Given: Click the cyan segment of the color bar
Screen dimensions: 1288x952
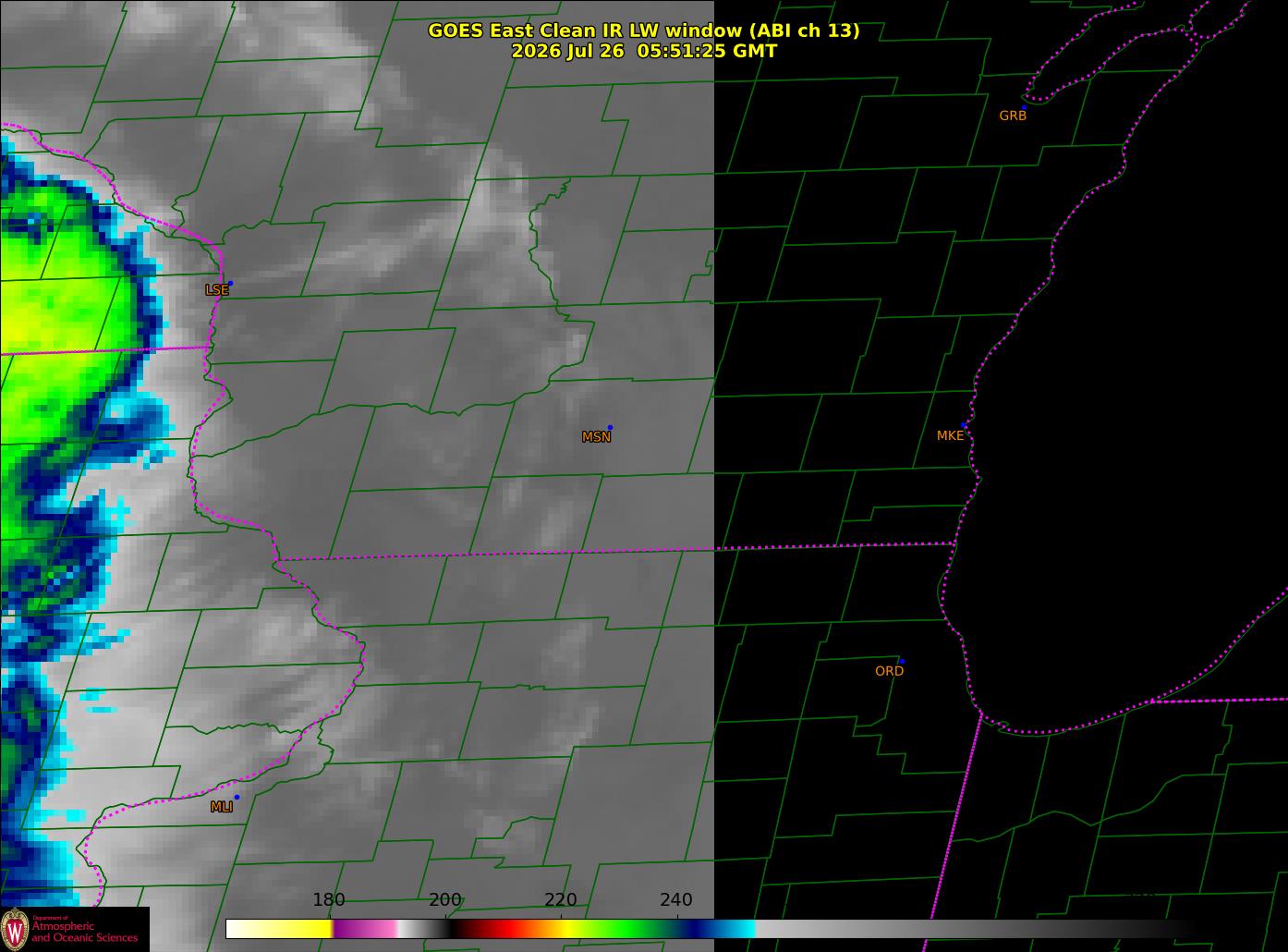Looking at the screenshot, I should point(735,929).
